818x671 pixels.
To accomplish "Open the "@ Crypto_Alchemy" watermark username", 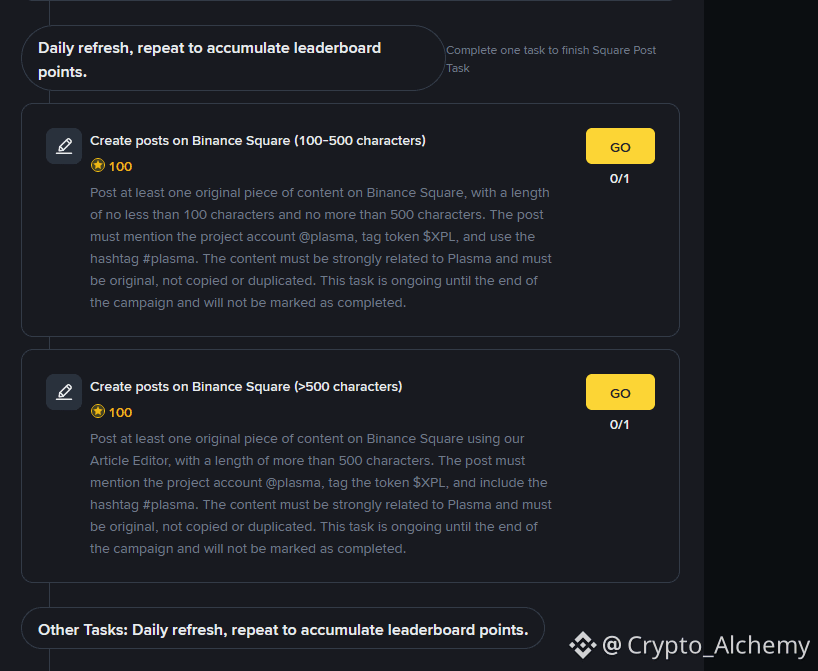I will 706,646.
